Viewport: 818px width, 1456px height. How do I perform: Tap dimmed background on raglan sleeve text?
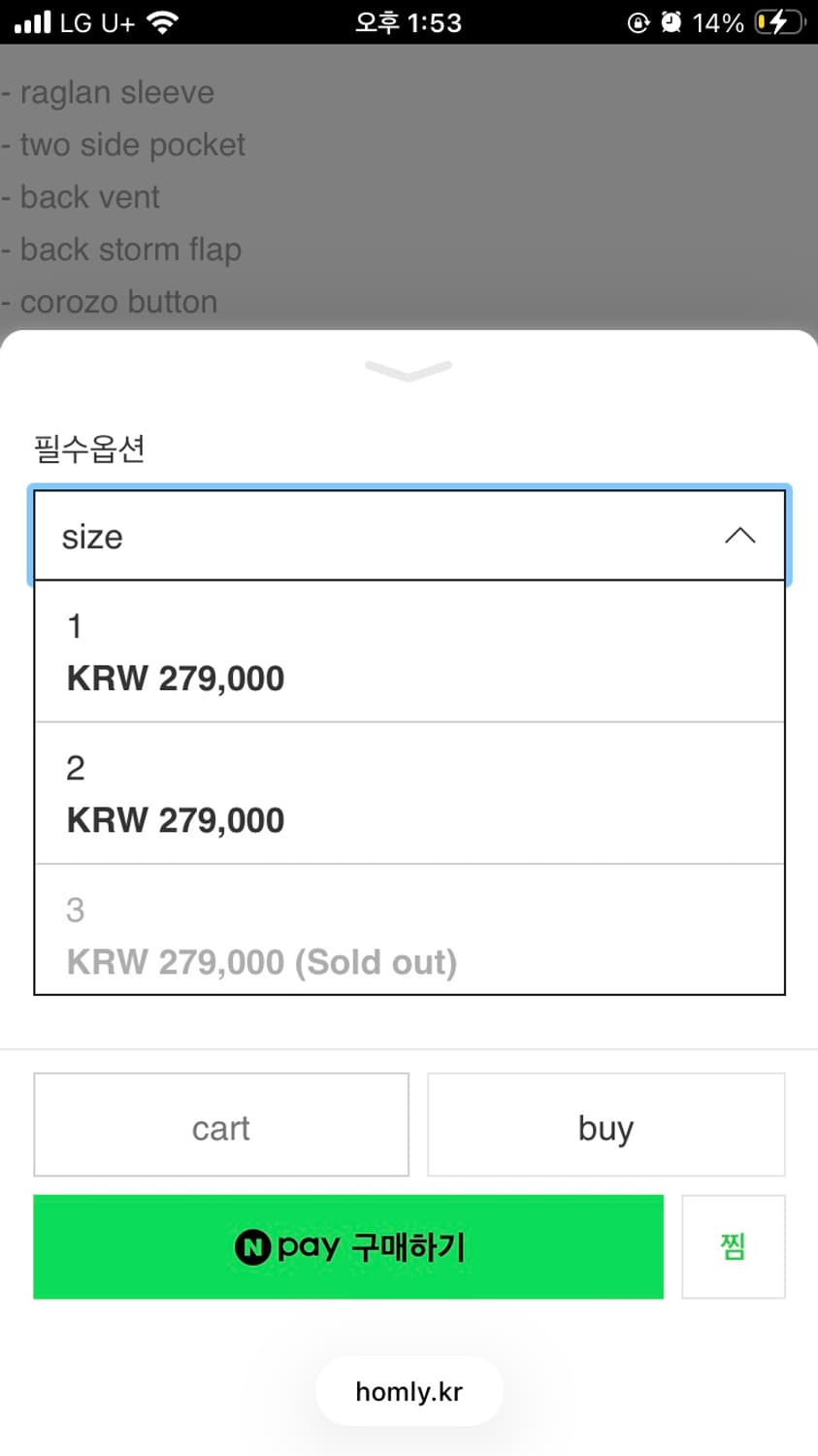coord(116,93)
